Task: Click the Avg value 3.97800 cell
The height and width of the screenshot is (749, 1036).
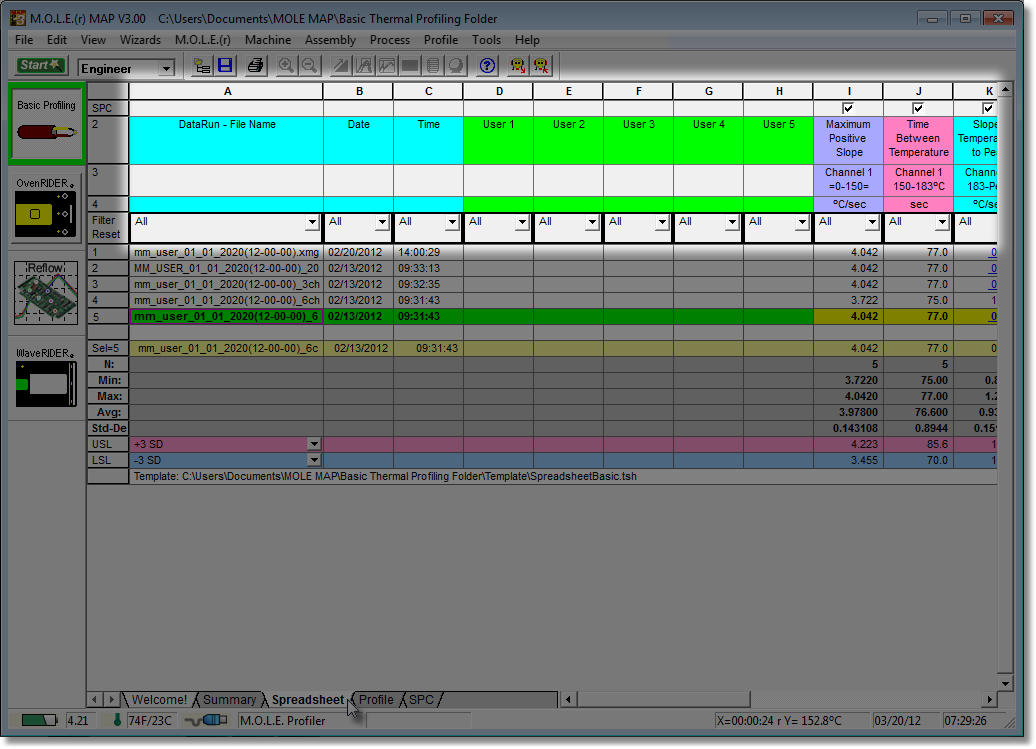Action: click(x=848, y=412)
